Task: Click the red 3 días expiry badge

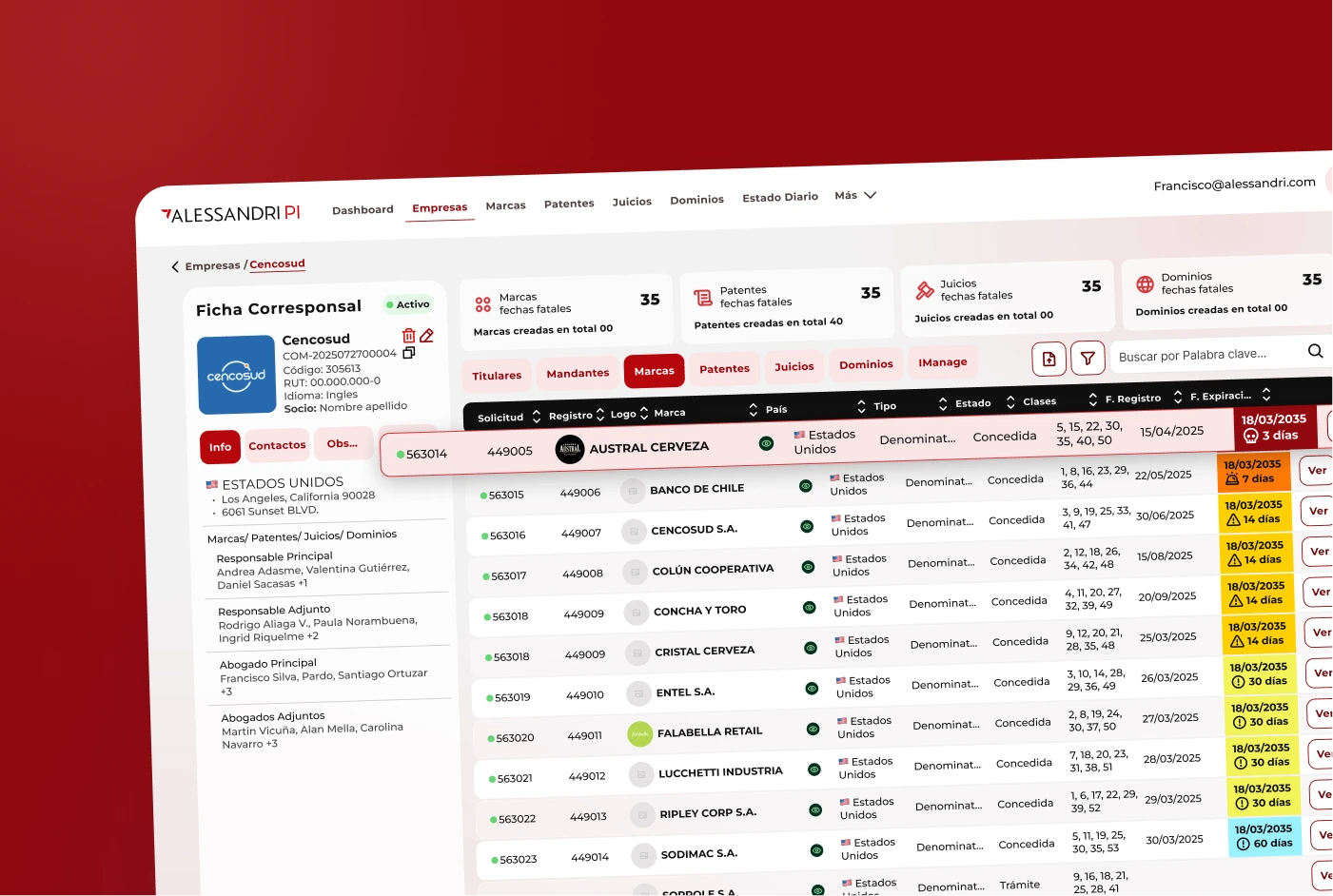Action: pyautogui.click(x=1274, y=427)
